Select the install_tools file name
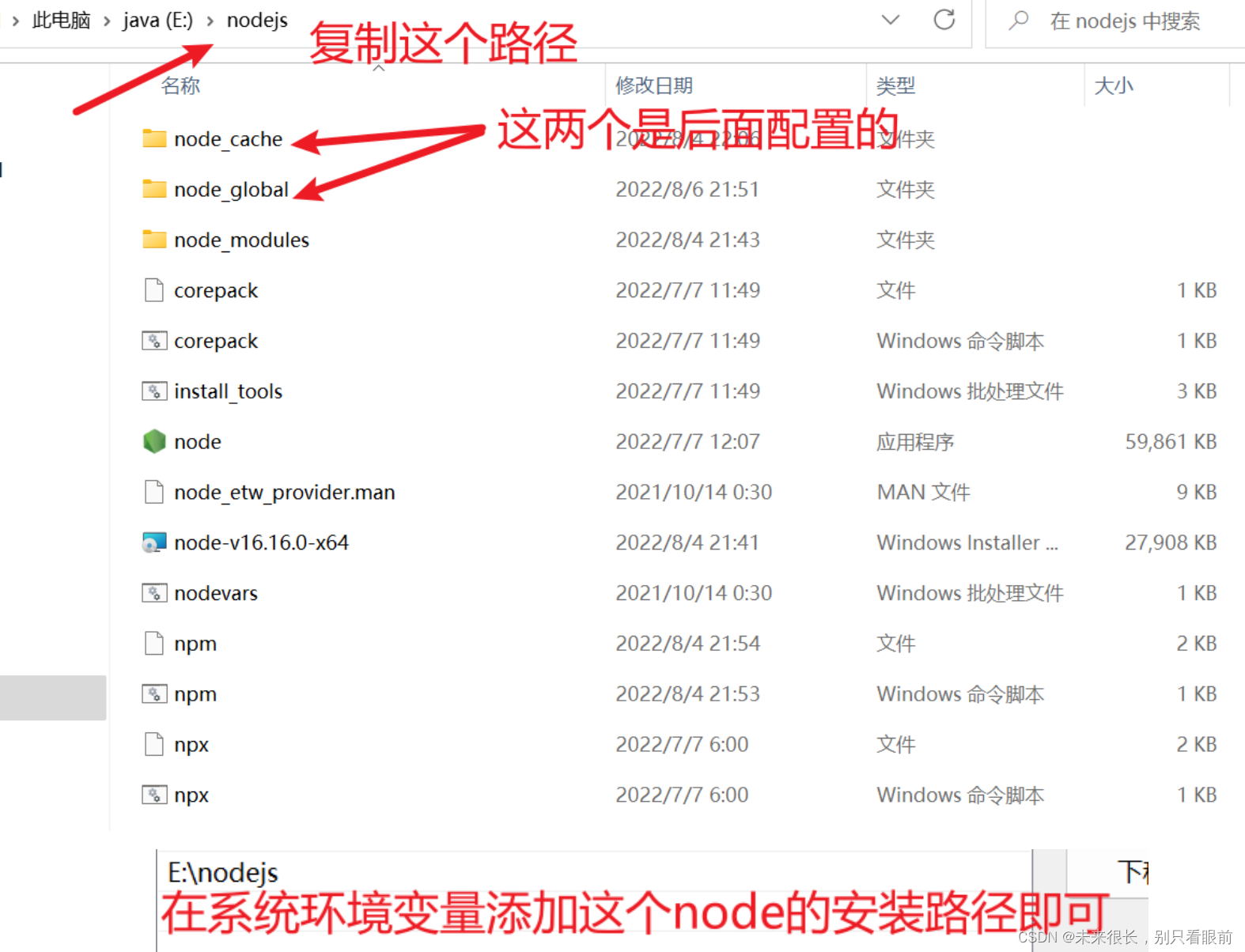 (228, 391)
